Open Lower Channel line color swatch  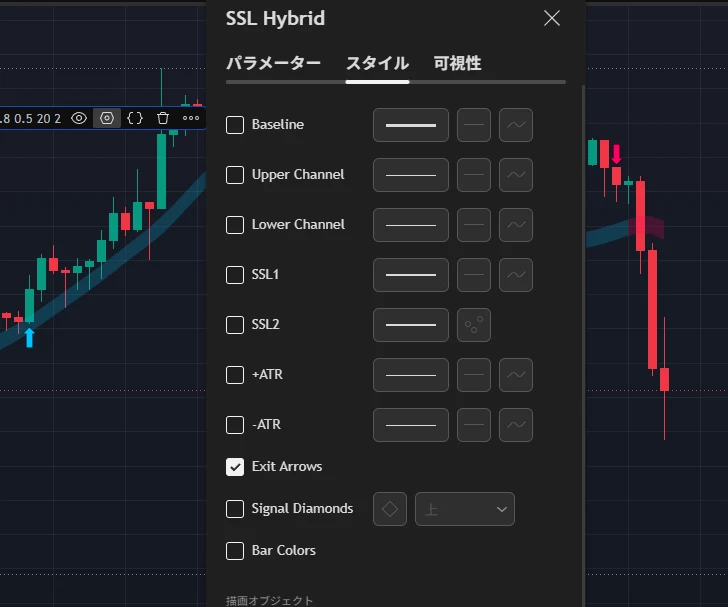pyautogui.click(x=411, y=225)
